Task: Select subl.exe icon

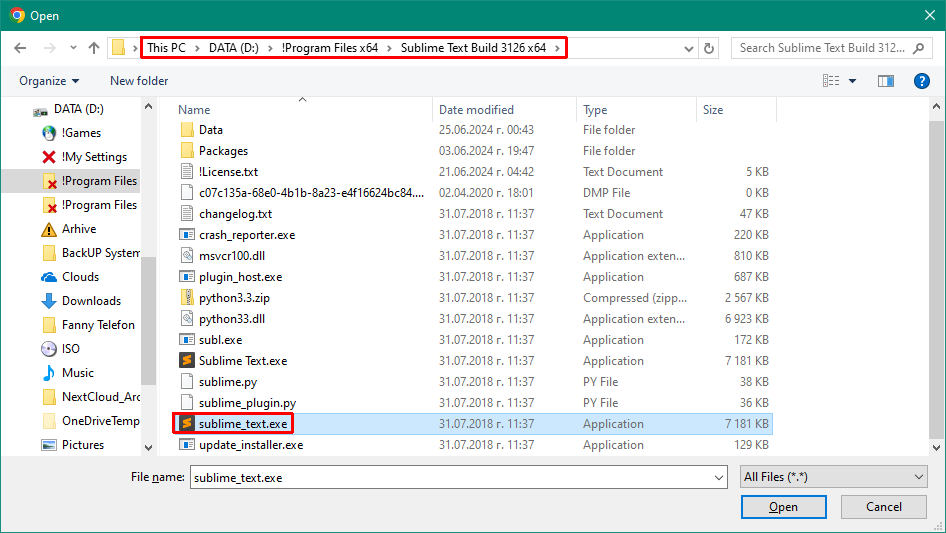Action: point(187,340)
